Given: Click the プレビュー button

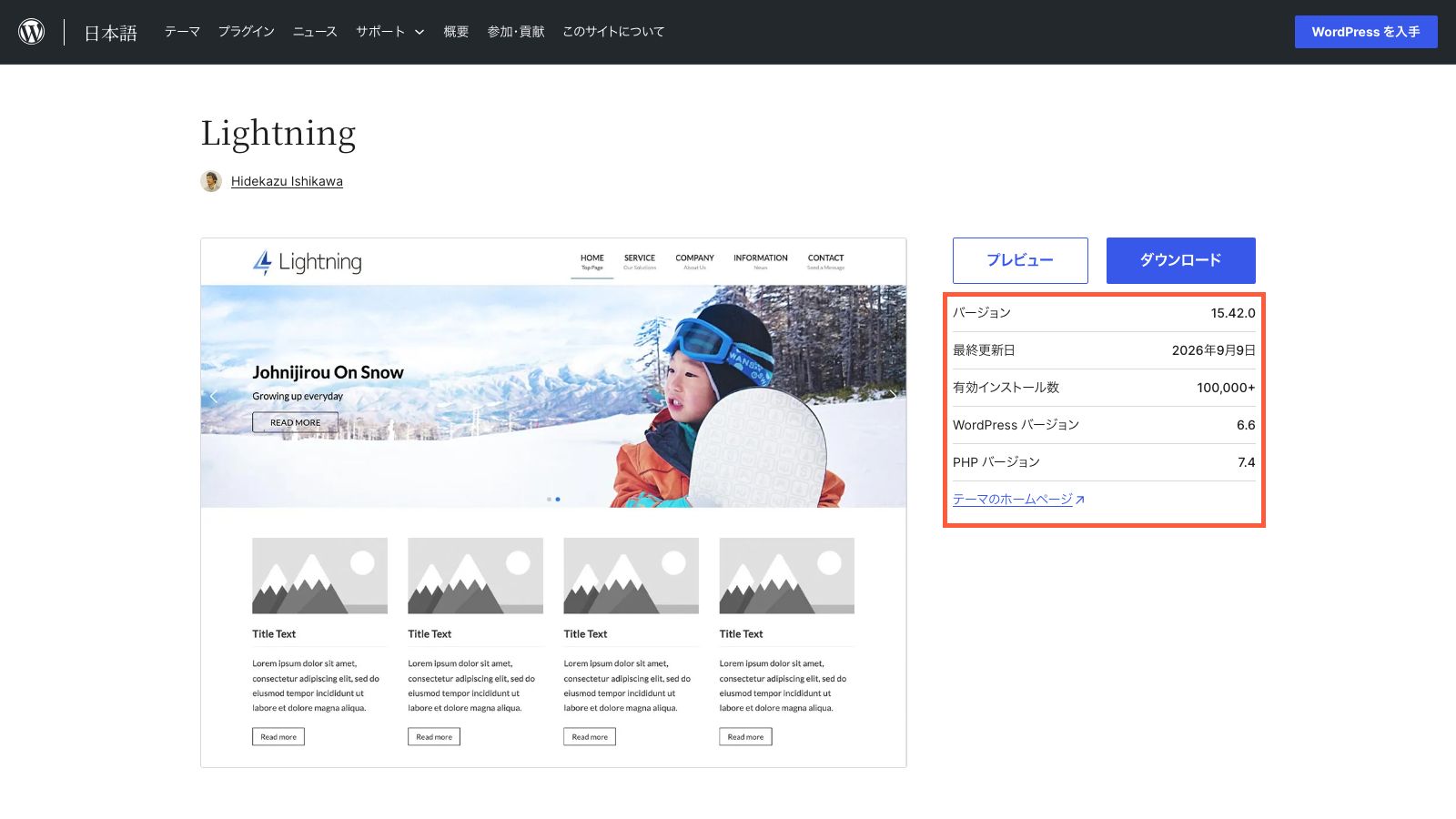Looking at the screenshot, I should 1020,260.
